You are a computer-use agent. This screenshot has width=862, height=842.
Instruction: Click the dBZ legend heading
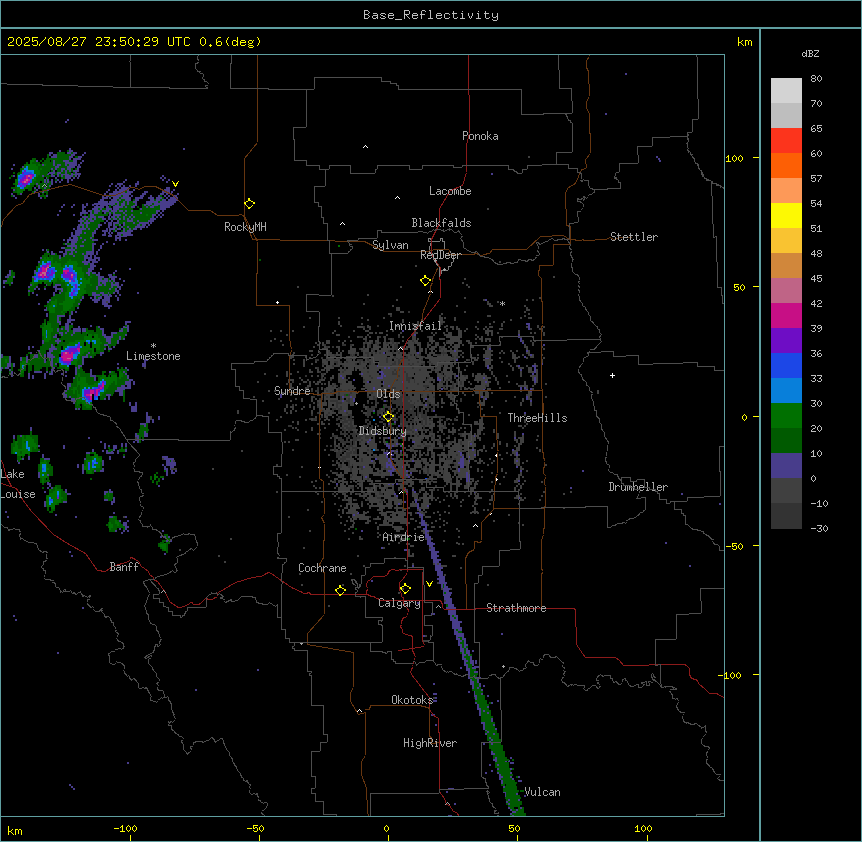coord(810,53)
